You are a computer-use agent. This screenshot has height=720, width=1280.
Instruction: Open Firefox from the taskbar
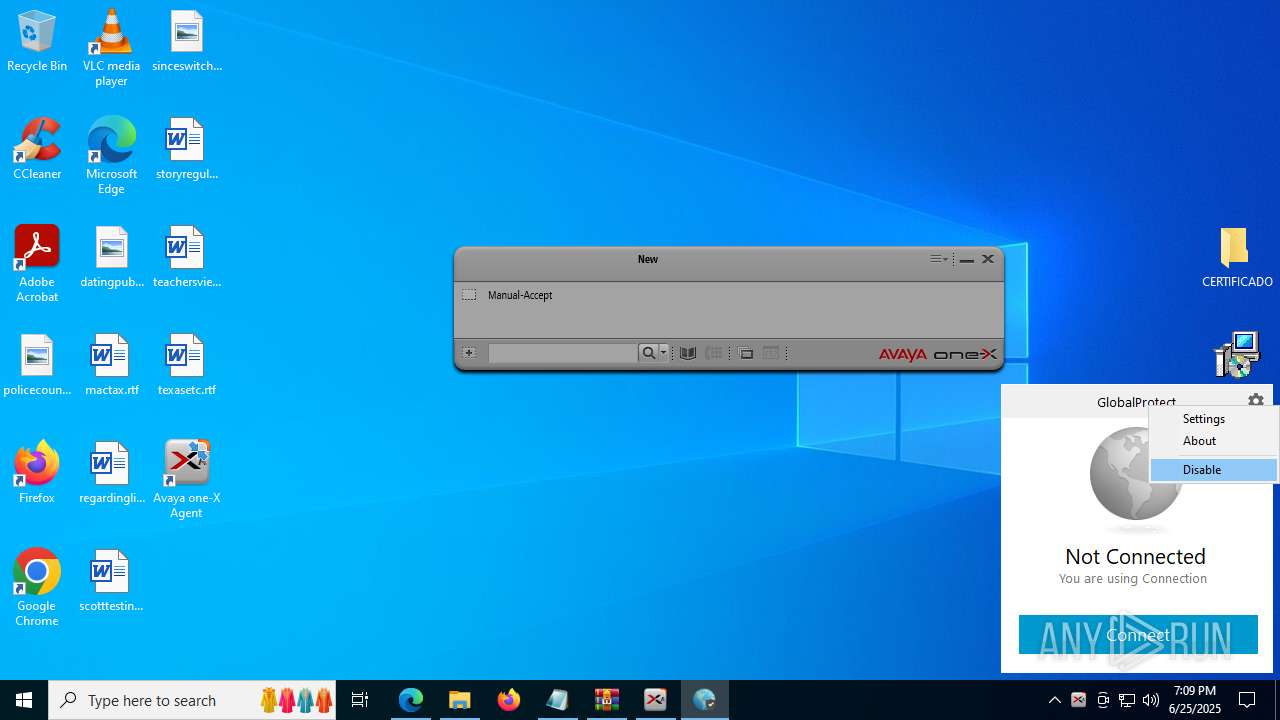509,700
